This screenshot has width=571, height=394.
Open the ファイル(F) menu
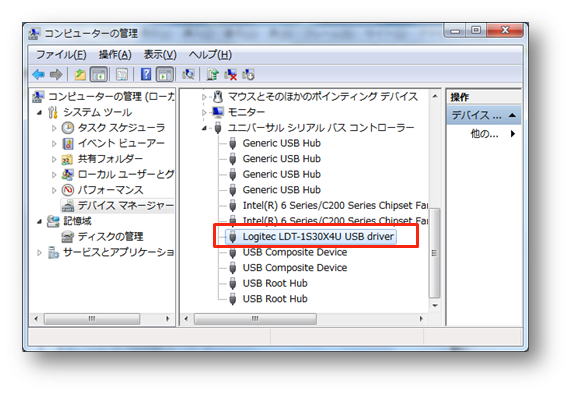pyautogui.click(x=61, y=55)
